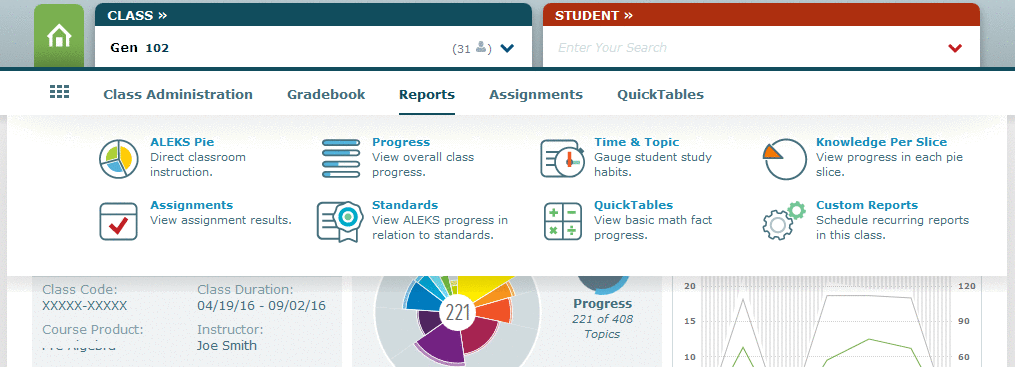1015x367 pixels.
Task: Open the QuickTables navigation tab
Action: tap(660, 95)
